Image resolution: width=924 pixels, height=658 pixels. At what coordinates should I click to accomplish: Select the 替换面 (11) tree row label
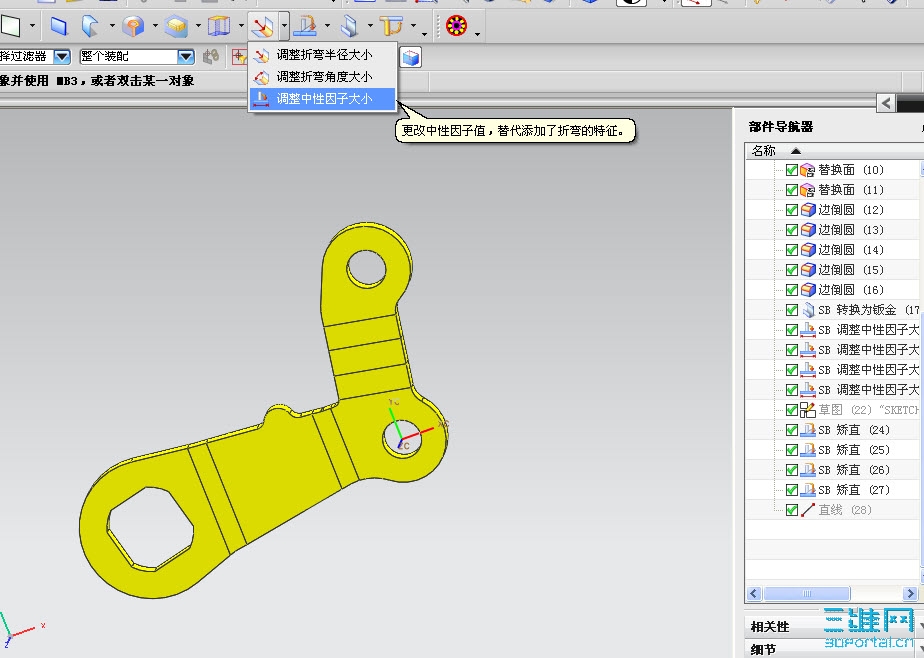click(x=851, y=190)
